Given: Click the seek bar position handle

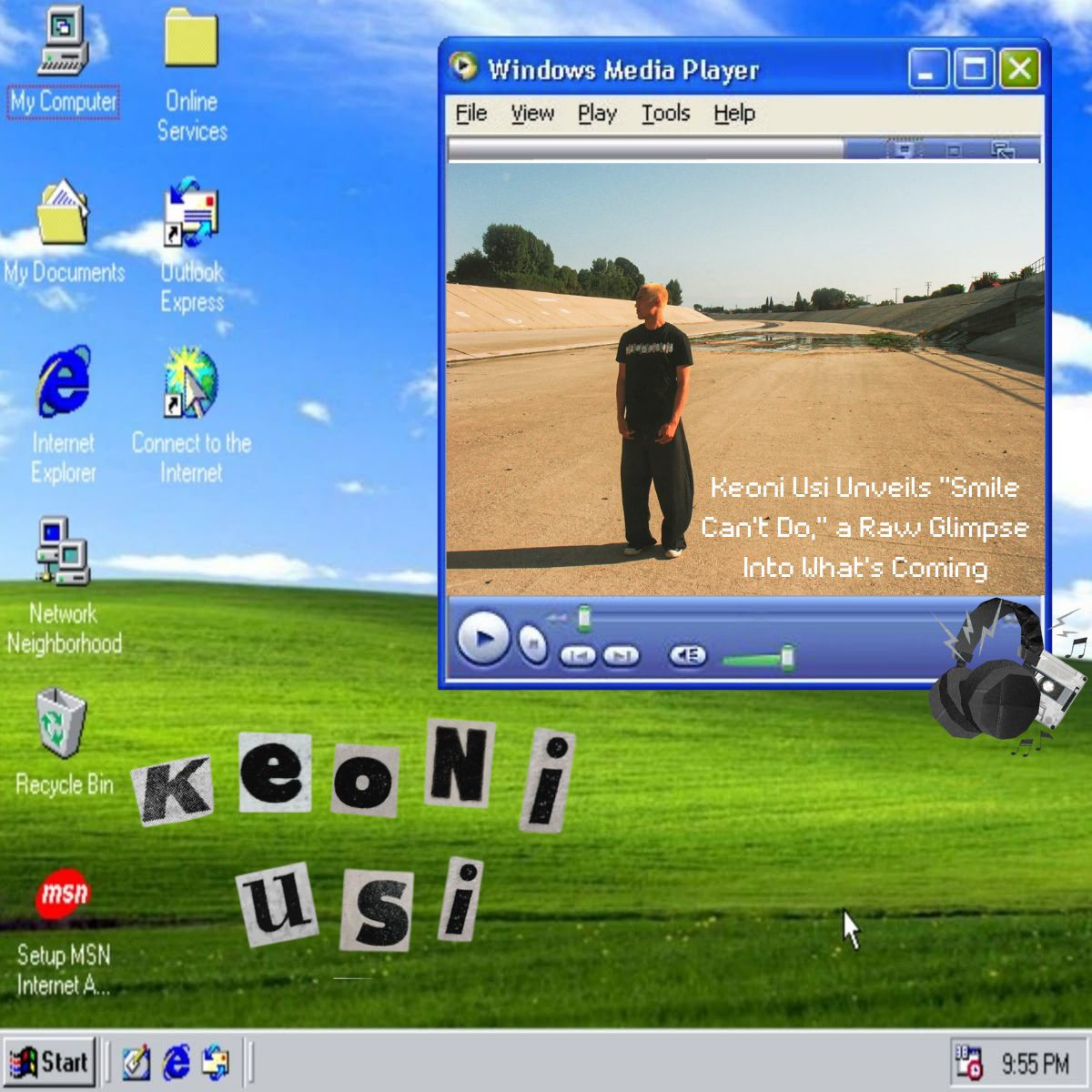Looking at the screenshot, I should [585, 618].
